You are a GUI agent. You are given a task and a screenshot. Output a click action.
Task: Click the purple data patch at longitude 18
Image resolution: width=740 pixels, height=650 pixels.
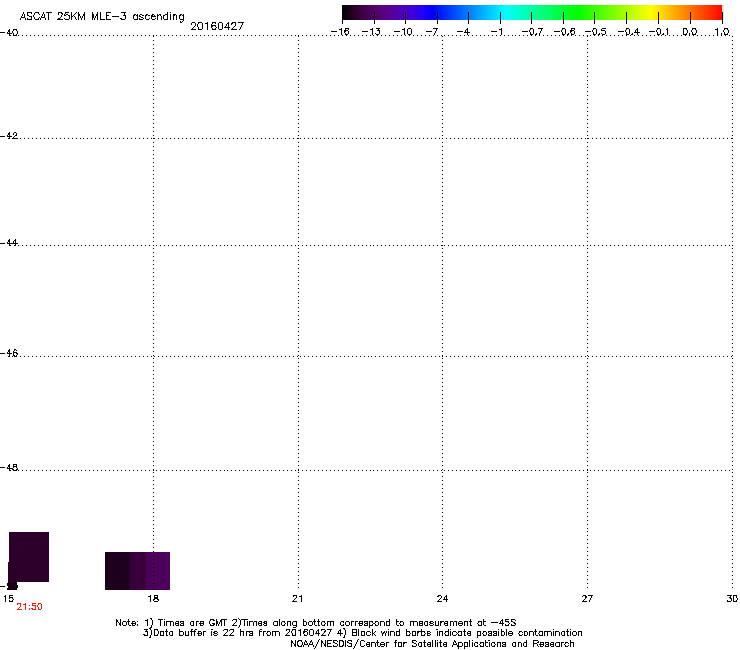tap(137, 571)
